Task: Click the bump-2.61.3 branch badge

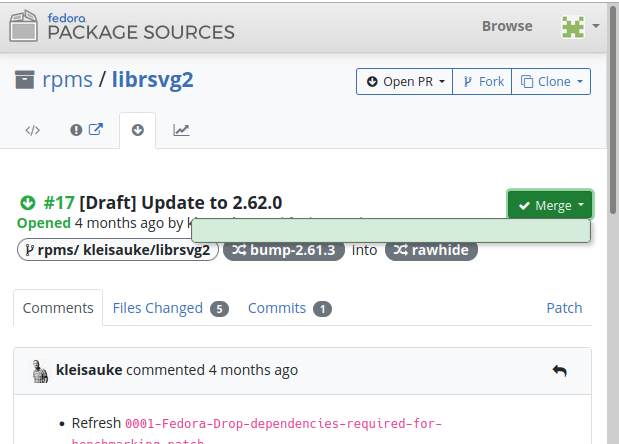Action: pos(284,250)
